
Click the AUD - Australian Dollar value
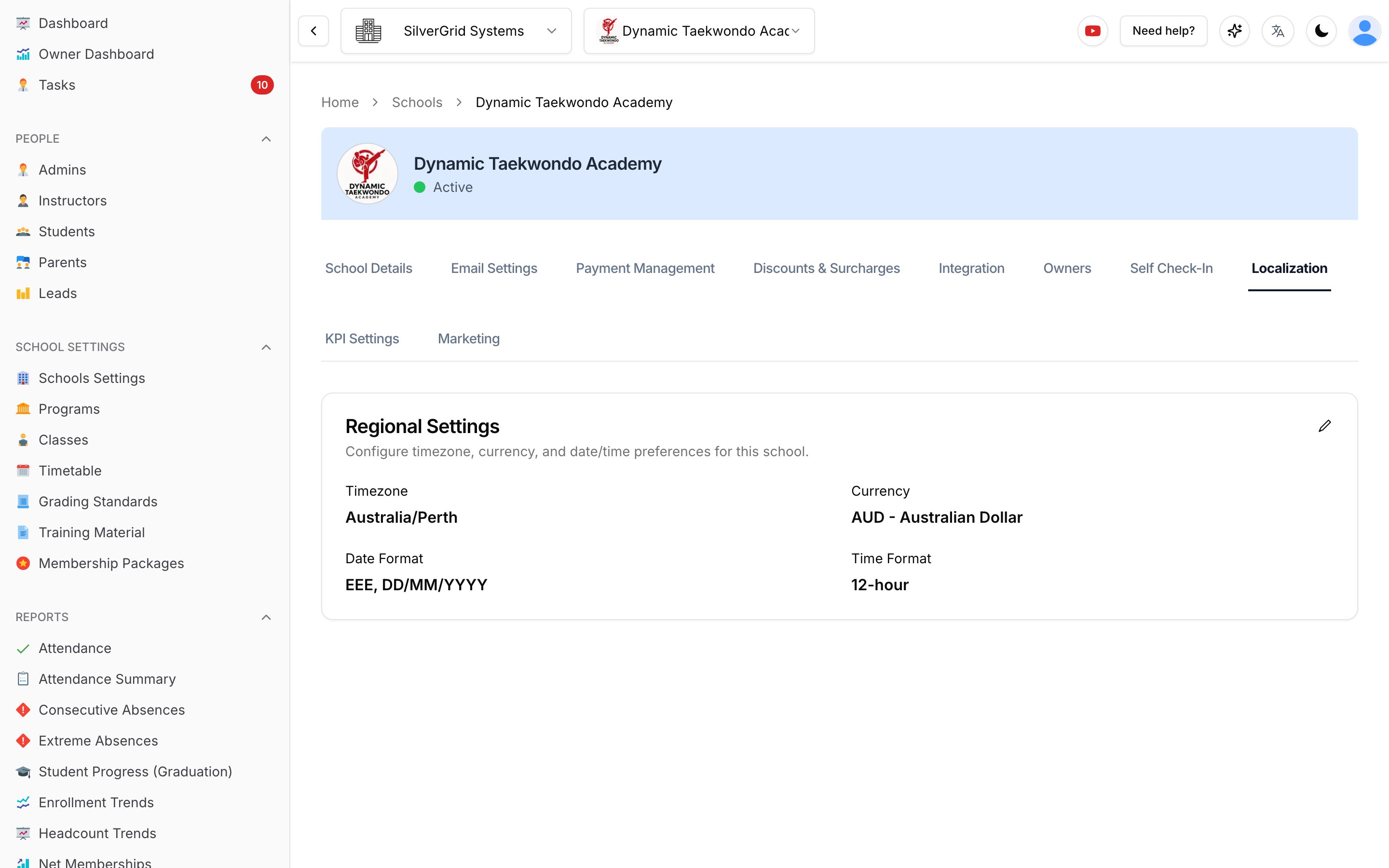(x=937, y=517)
